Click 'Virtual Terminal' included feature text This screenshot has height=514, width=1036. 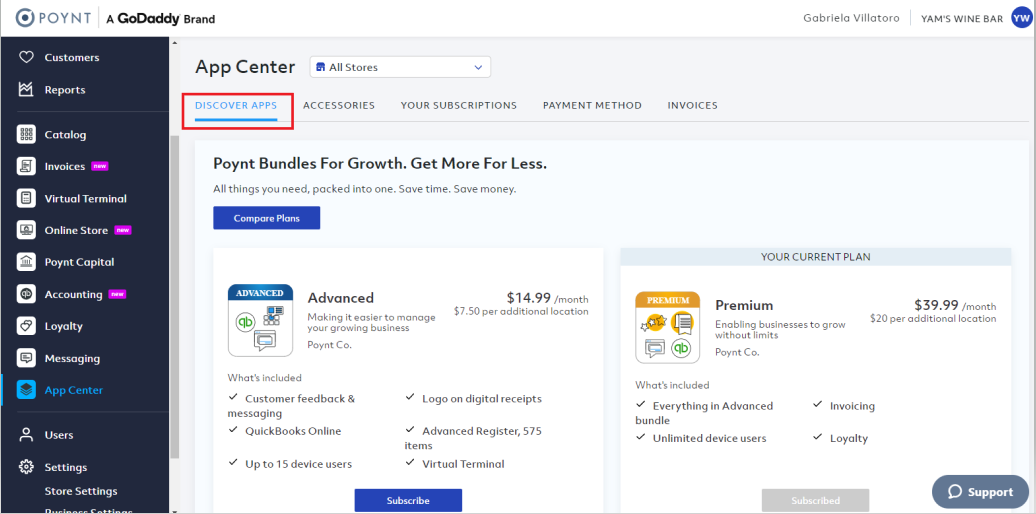pyautogui.click(x=463, y=464)
